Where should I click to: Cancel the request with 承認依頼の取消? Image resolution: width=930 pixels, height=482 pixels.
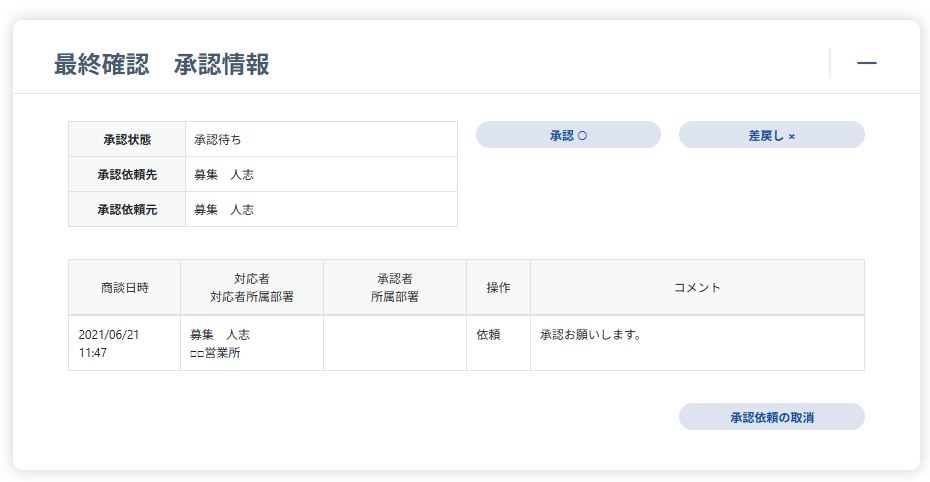click(772, 417)
